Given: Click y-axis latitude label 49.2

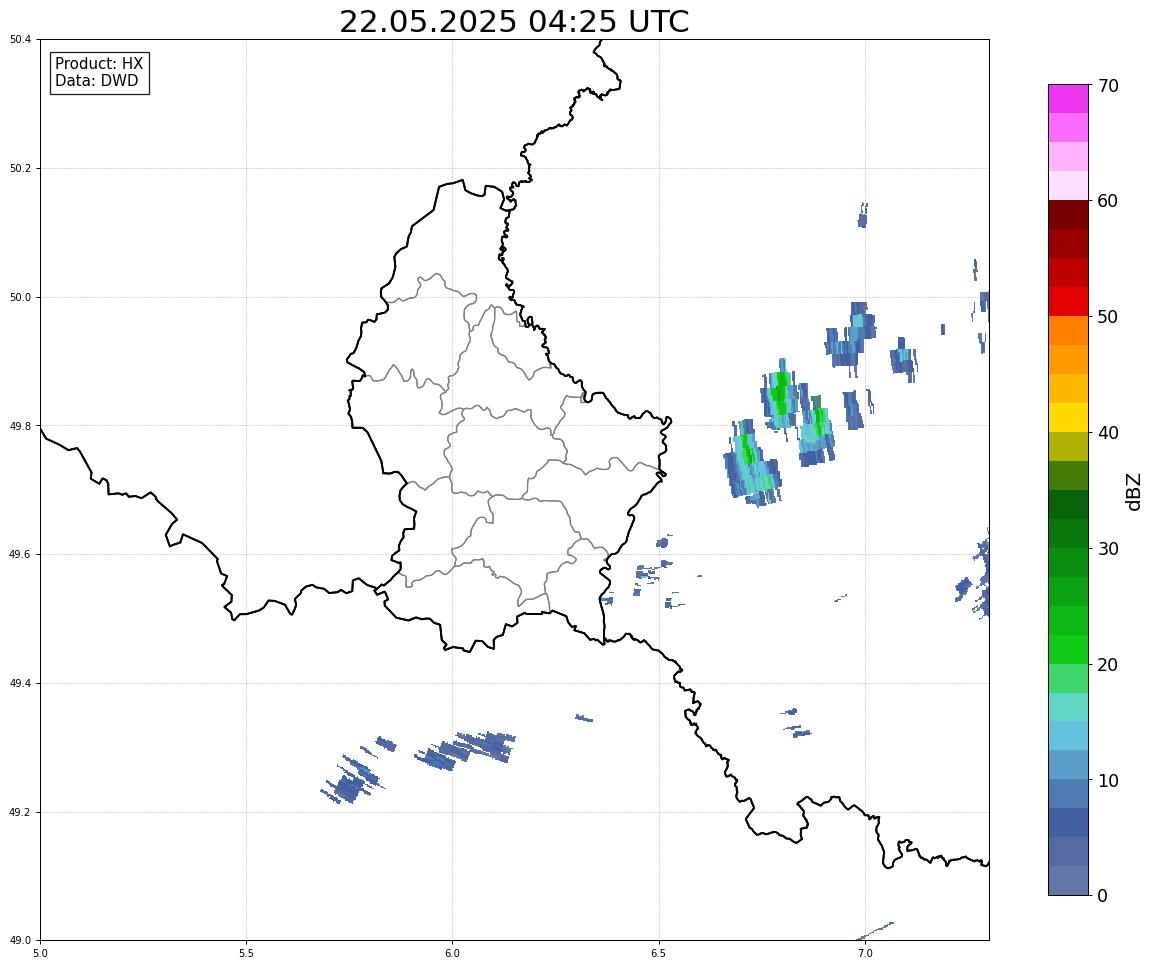Looking at the screenshot, I should point(20,812).
